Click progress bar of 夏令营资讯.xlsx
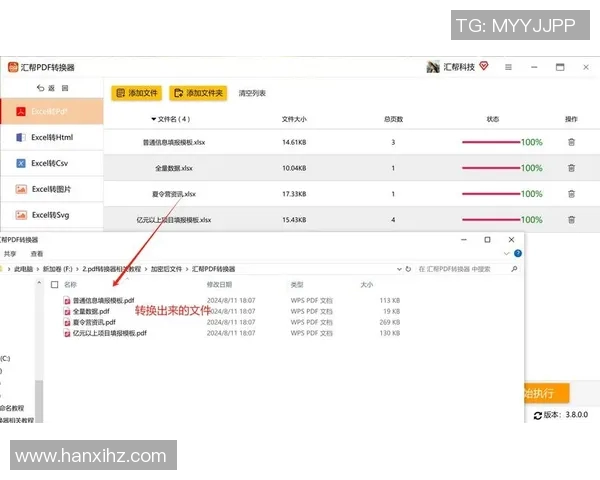This screenshot has width=600, height=480. click(x=491, y=194)
